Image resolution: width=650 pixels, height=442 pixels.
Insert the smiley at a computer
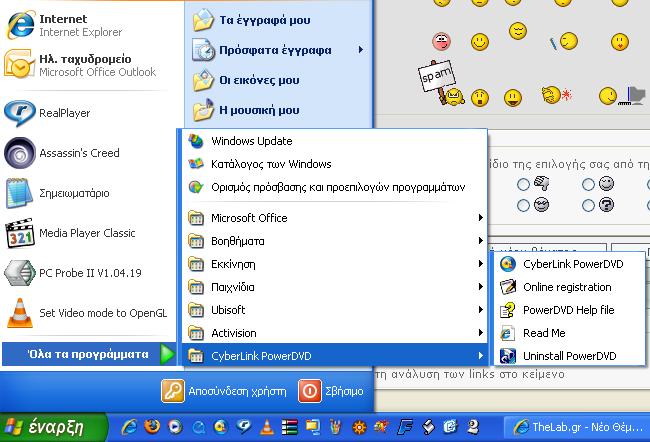[622, 96]
